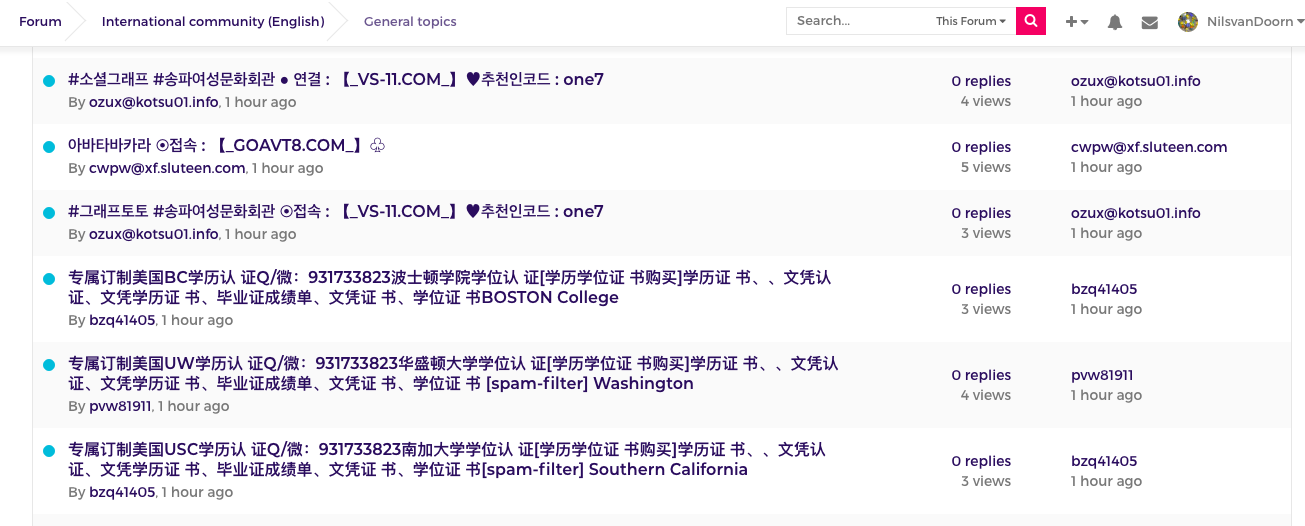
Task: Open author bzq41405 under Southern California topic
Action: tap(122, 492)
